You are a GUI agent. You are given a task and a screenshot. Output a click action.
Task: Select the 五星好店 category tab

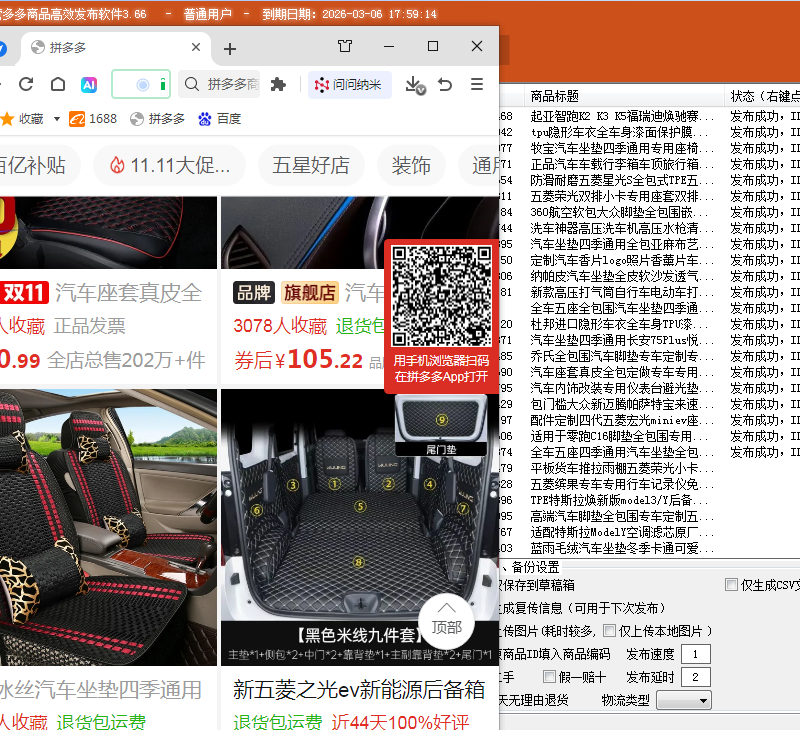311,165
